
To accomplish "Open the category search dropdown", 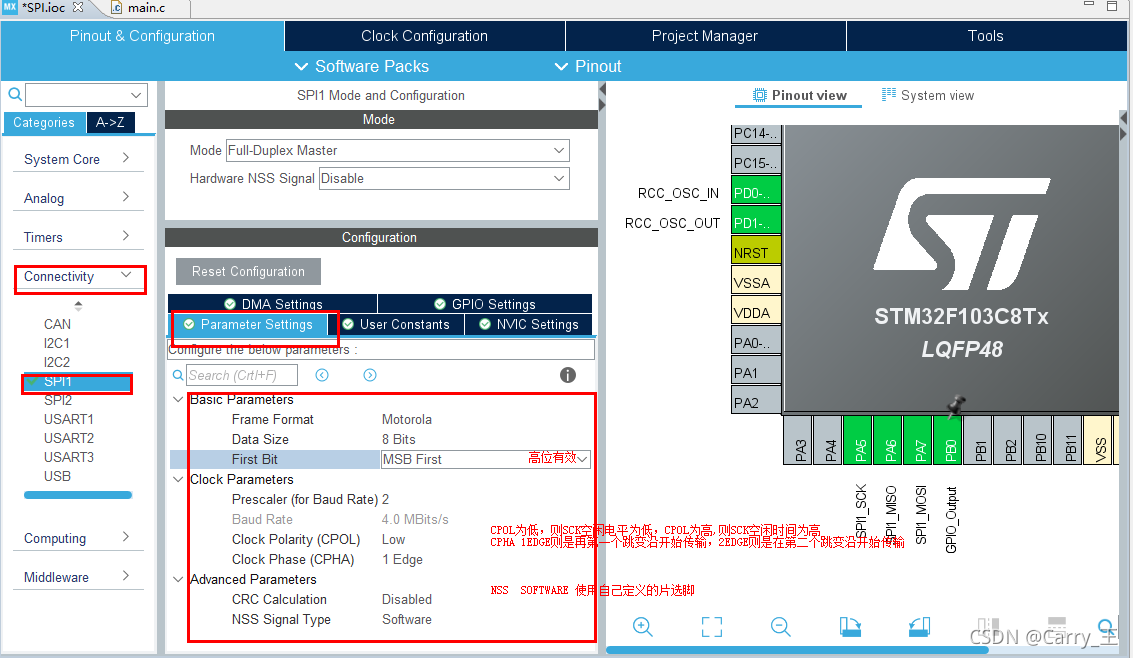I will (136, 95).
